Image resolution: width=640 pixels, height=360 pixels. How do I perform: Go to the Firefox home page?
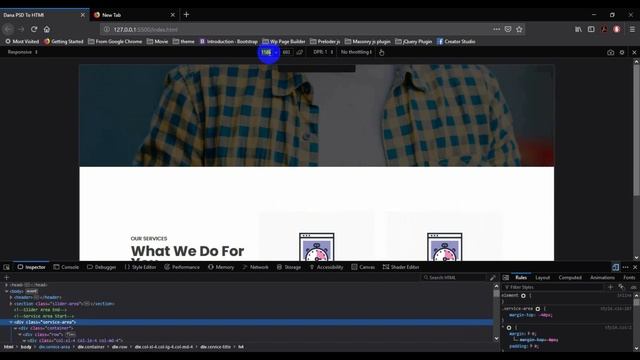coord(47,29)
